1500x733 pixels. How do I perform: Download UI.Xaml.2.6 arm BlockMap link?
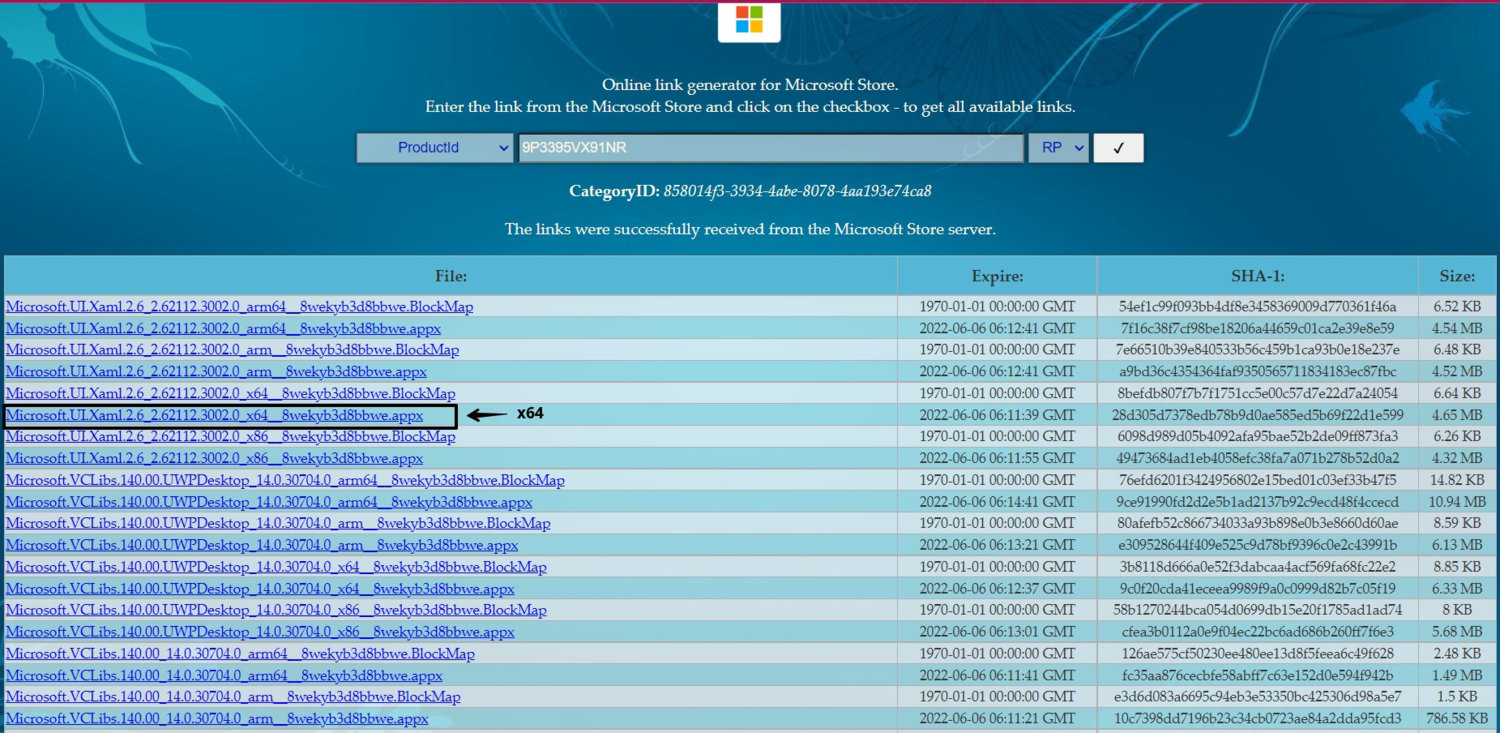[x=232, y=350]
